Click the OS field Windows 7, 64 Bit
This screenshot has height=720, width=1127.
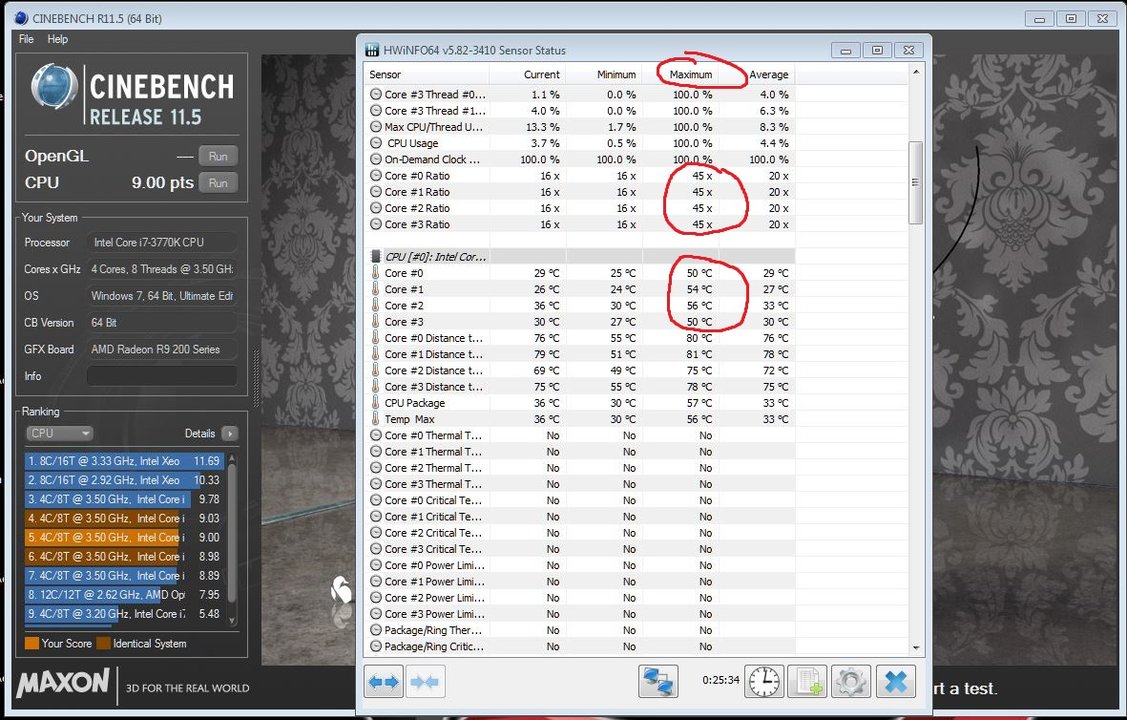(x=162, y=295)
